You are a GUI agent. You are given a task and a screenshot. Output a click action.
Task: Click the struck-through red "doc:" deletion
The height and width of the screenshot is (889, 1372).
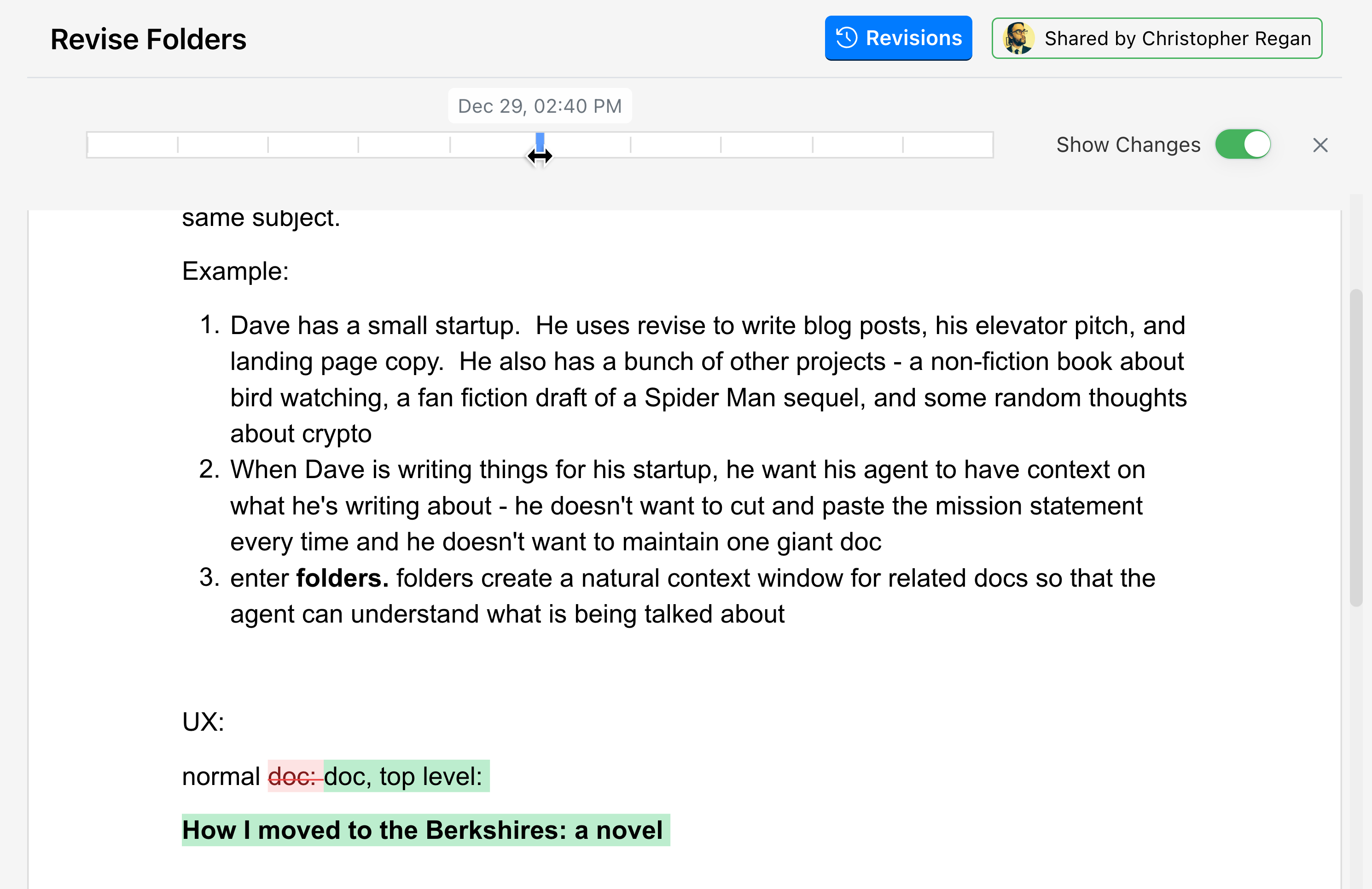(294, 777)
